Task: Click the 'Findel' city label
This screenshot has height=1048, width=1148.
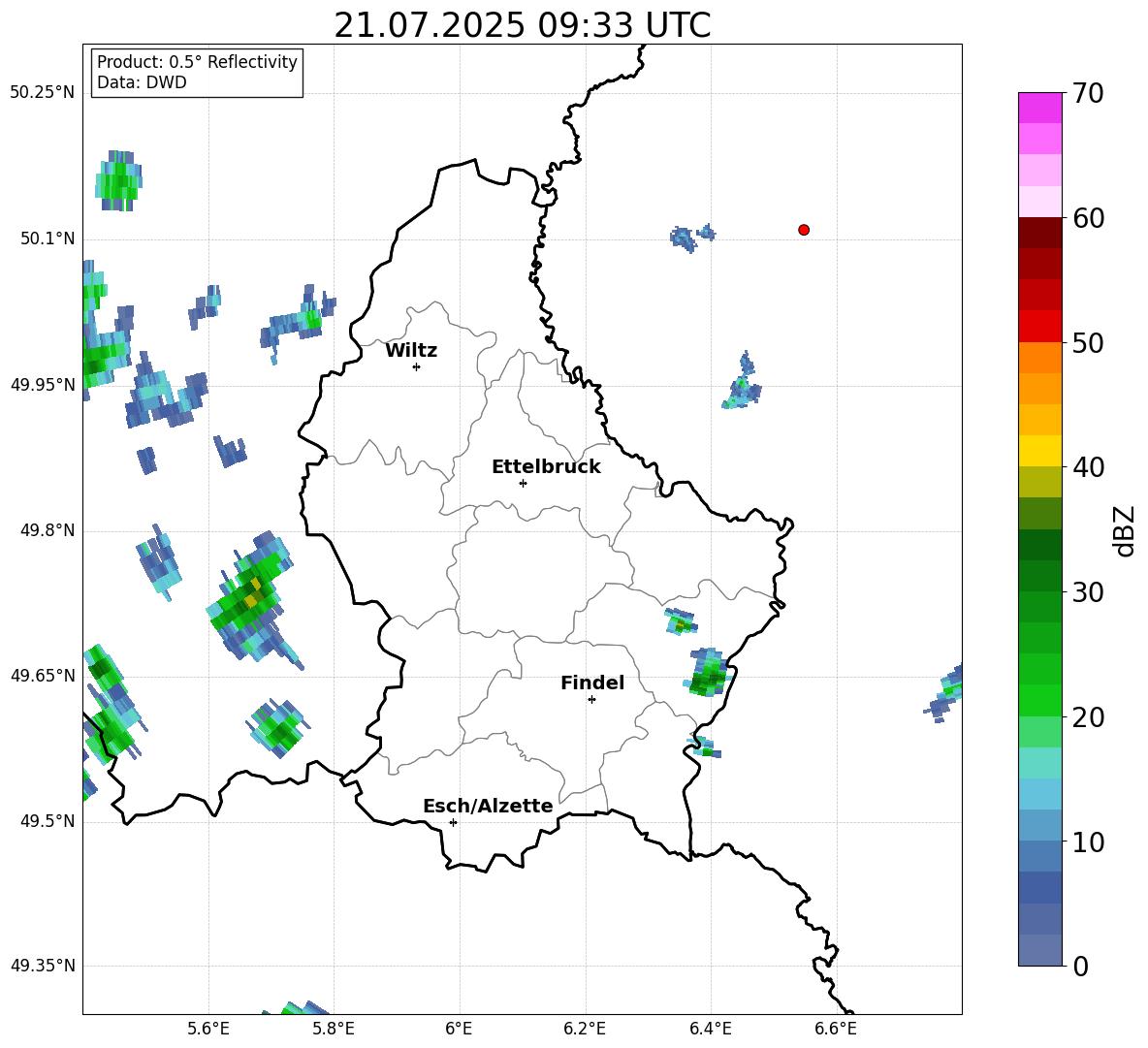Action: coord(592,683)
